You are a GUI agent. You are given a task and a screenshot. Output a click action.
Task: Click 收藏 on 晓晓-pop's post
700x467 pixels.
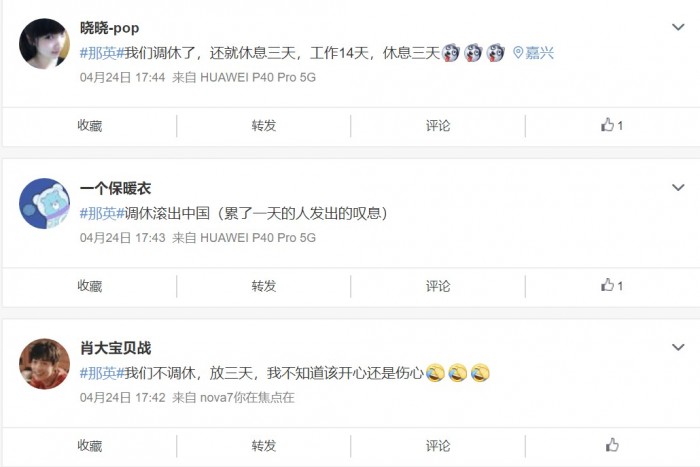click(90, 125)
